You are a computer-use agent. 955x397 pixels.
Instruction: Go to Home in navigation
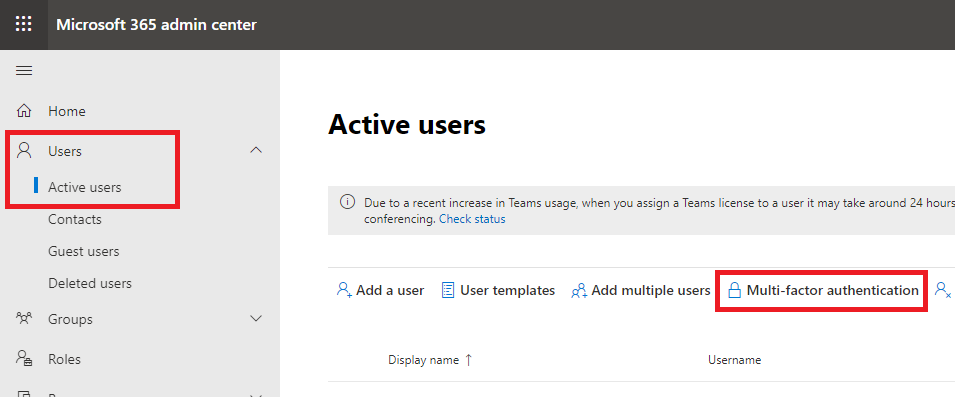point(67,111)
